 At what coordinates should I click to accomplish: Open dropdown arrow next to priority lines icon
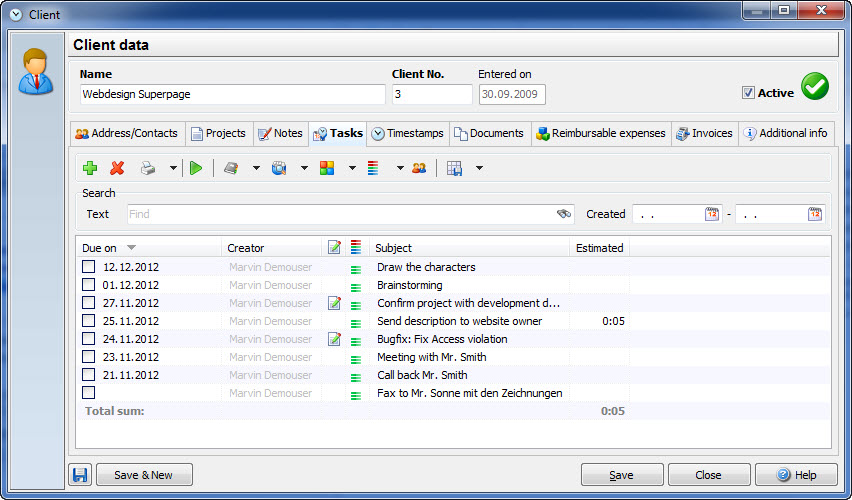pos(400,168)
